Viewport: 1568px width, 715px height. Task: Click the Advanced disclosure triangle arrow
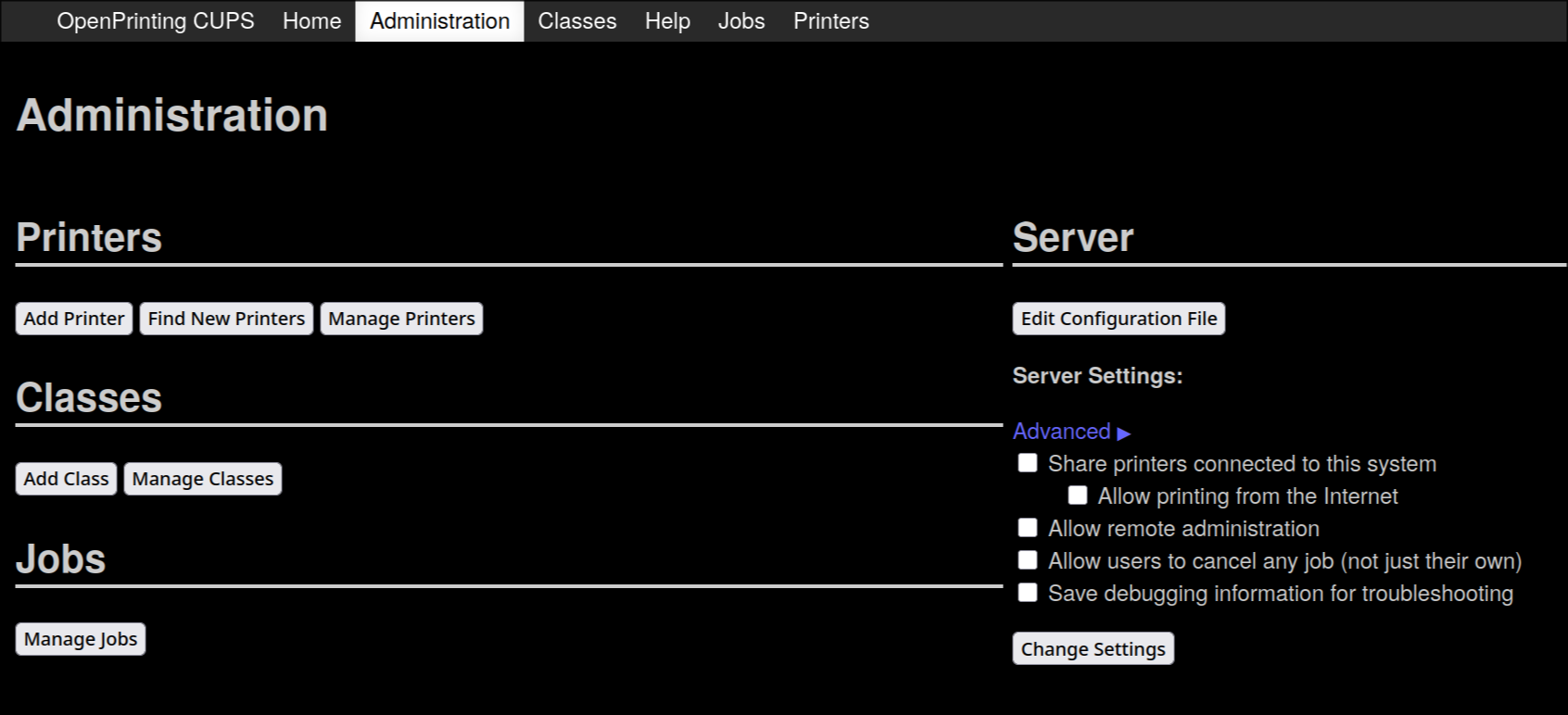pos(1124,433)
